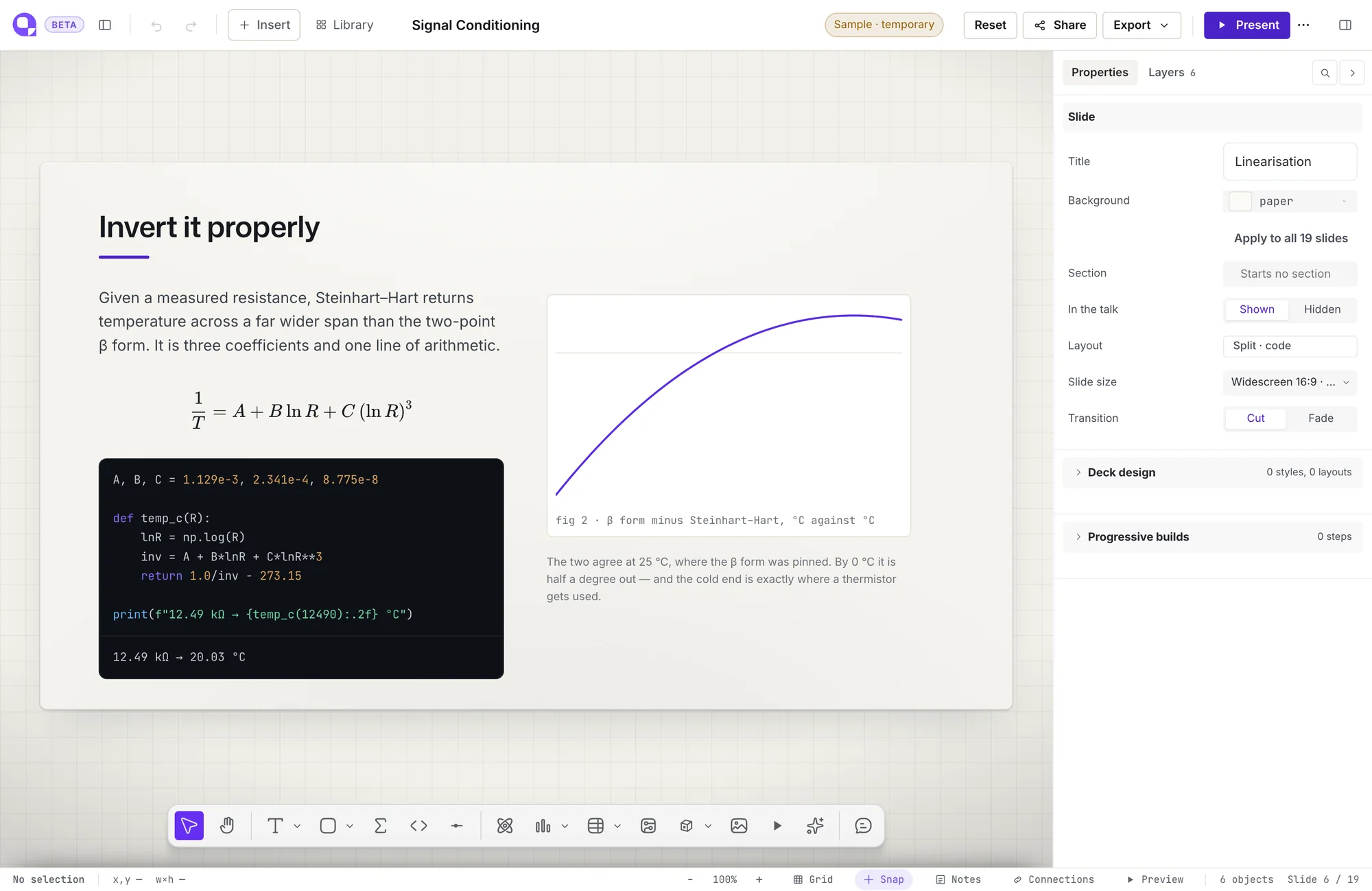
Task: Select the Text tool
Action: pyautogui.click(x=275, y=826)
